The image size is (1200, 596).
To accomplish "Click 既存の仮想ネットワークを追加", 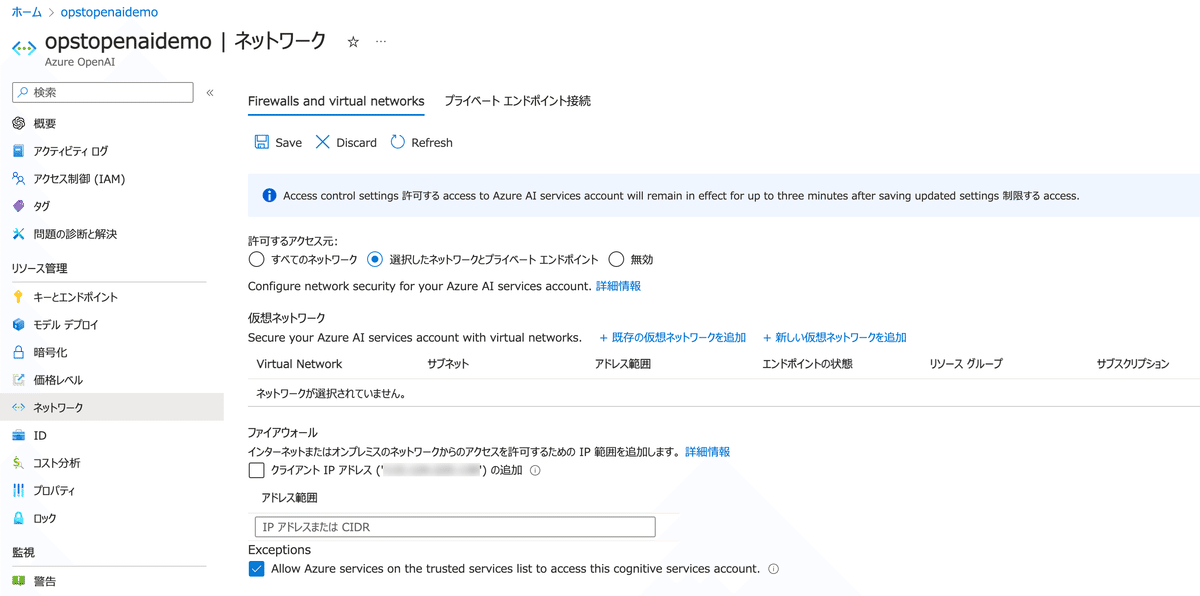I will [672, 338].
